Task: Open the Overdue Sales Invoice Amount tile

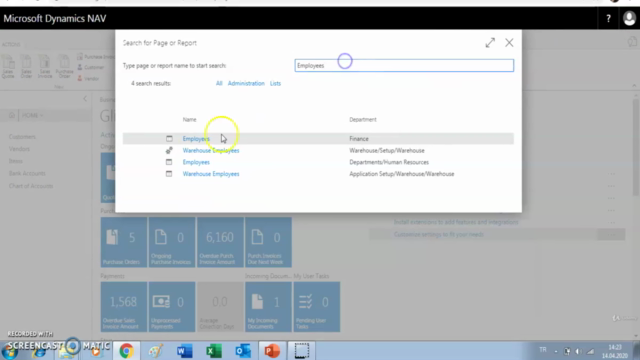Action: (124, 307)
